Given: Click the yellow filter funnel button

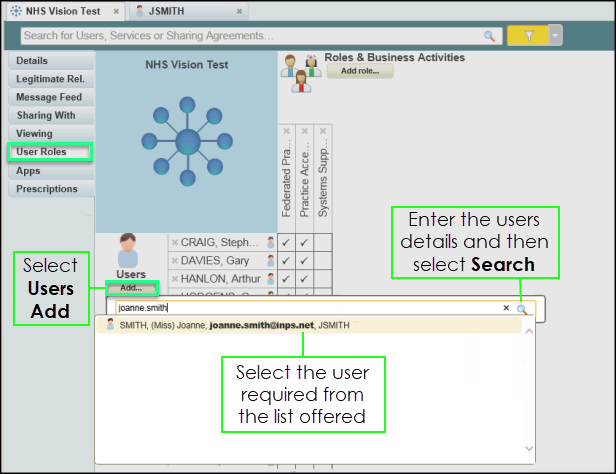Looking at the screenshot, I should tap(525, 35).
